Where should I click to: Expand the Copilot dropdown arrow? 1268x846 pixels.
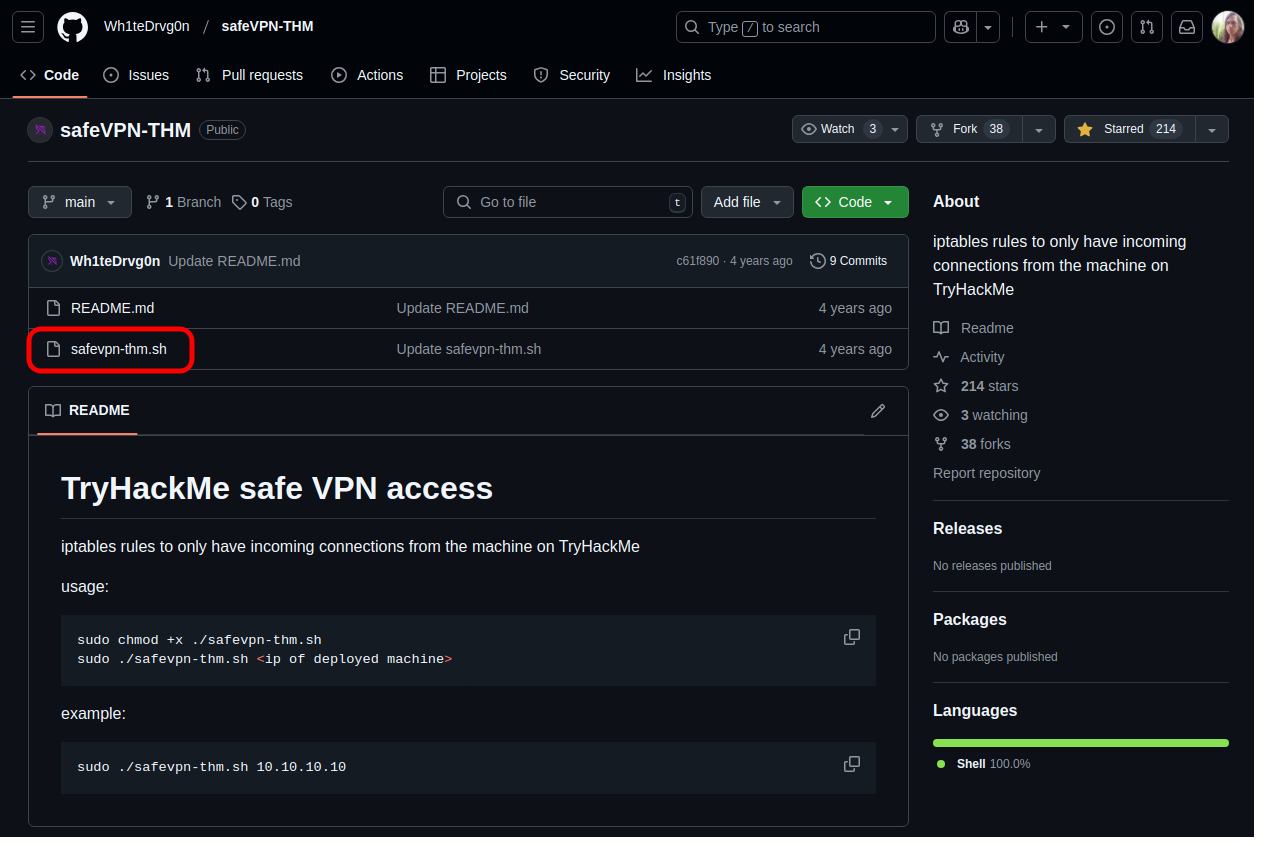[988, 27]
